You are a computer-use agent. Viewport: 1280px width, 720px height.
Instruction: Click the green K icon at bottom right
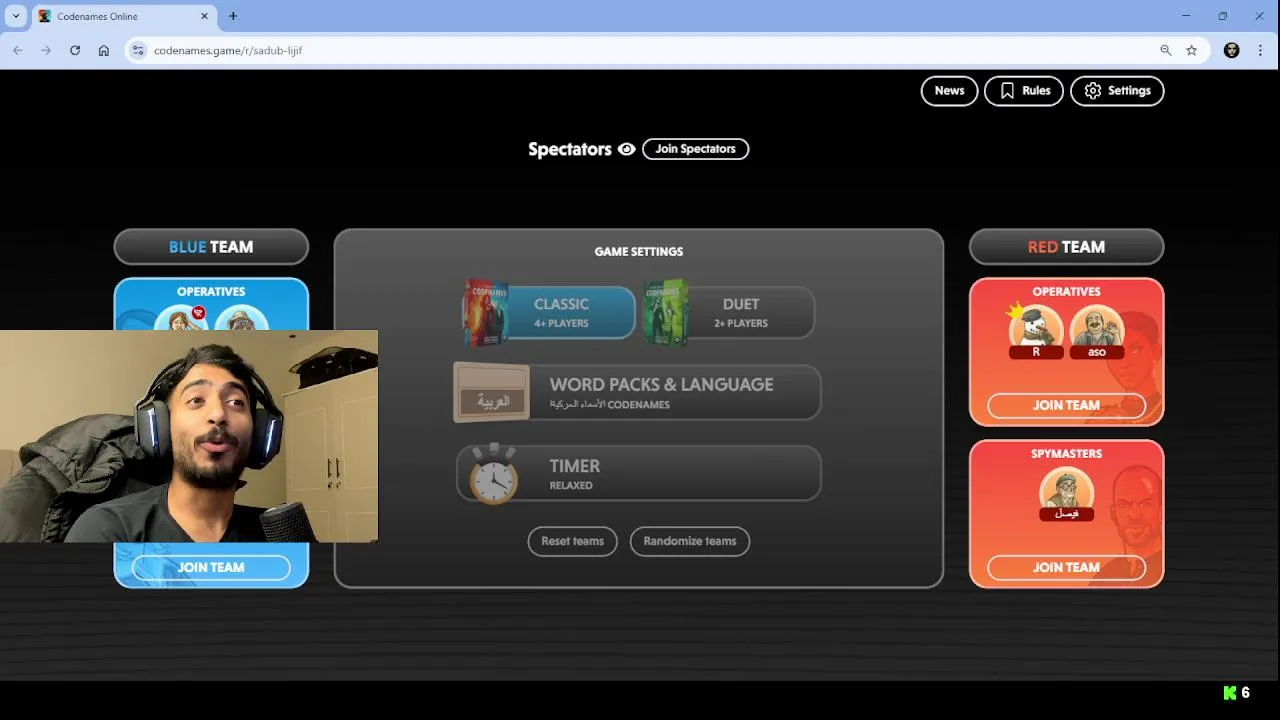point(1230,693)
